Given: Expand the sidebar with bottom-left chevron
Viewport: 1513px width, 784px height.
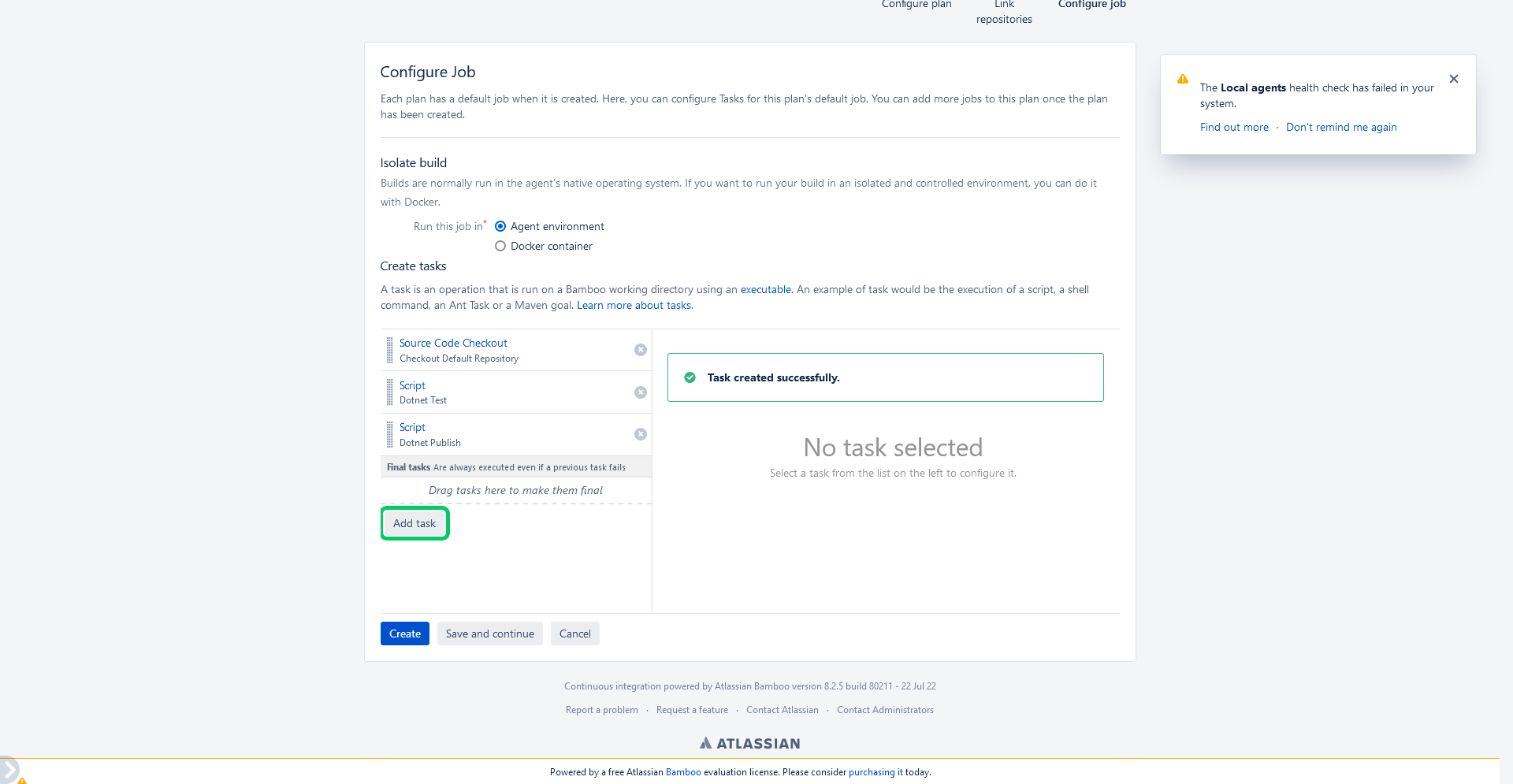Looking at the screenshot, I should pos(9,769).
